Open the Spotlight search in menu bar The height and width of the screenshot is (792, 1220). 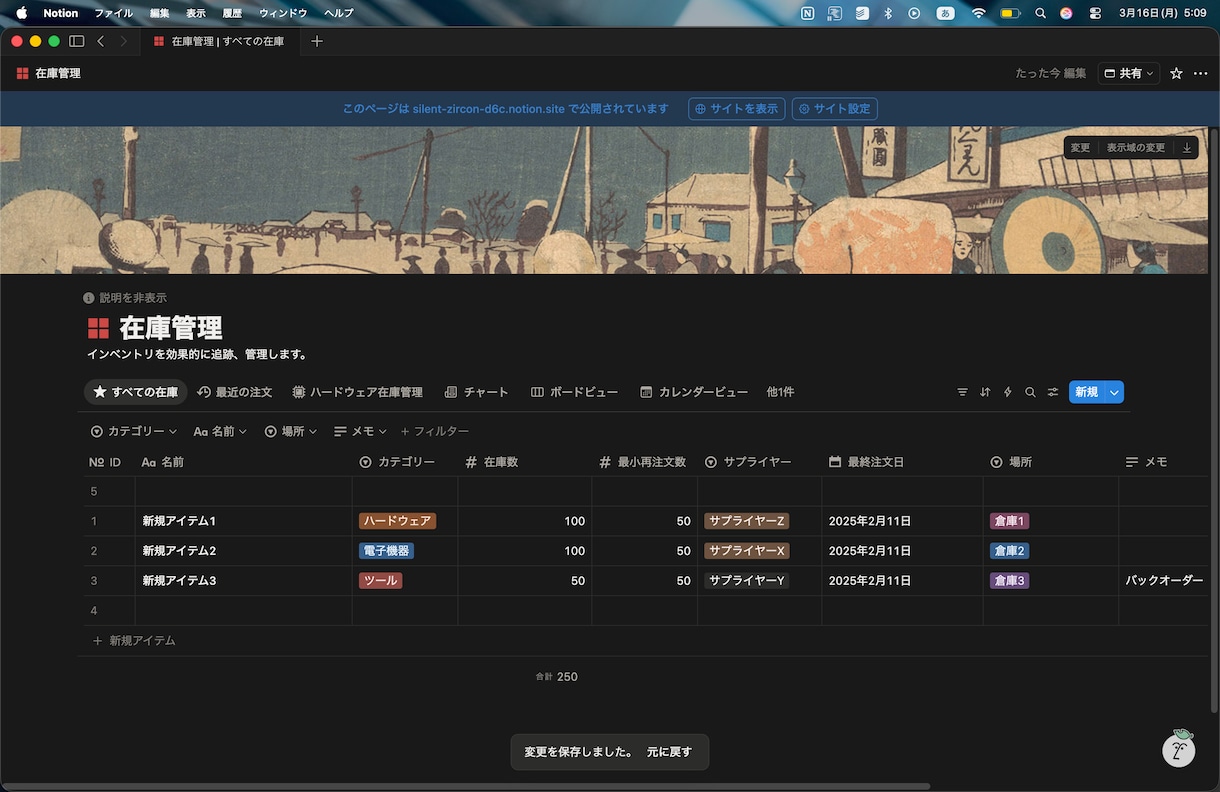[x=1040, y=13]
